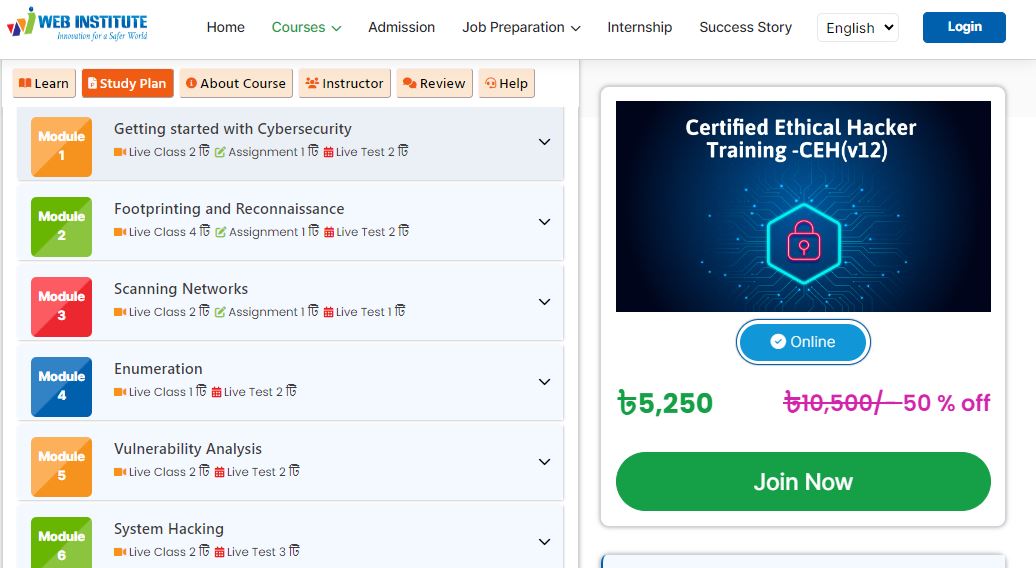Click the Certified Ethical Hacker course thumbnail
The image size is (1036, 568).
point(803,206)
